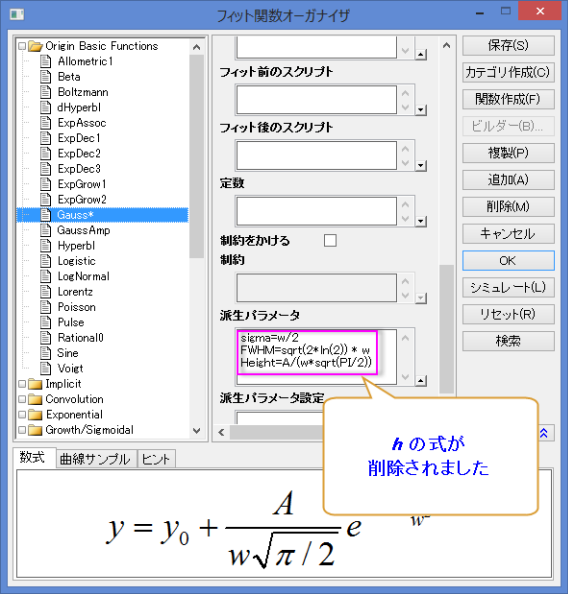Image resolution: width=568 pixels, height=594 pixels.
Task: Click the Beta function document icon
Action: click(x=45, y=77)
